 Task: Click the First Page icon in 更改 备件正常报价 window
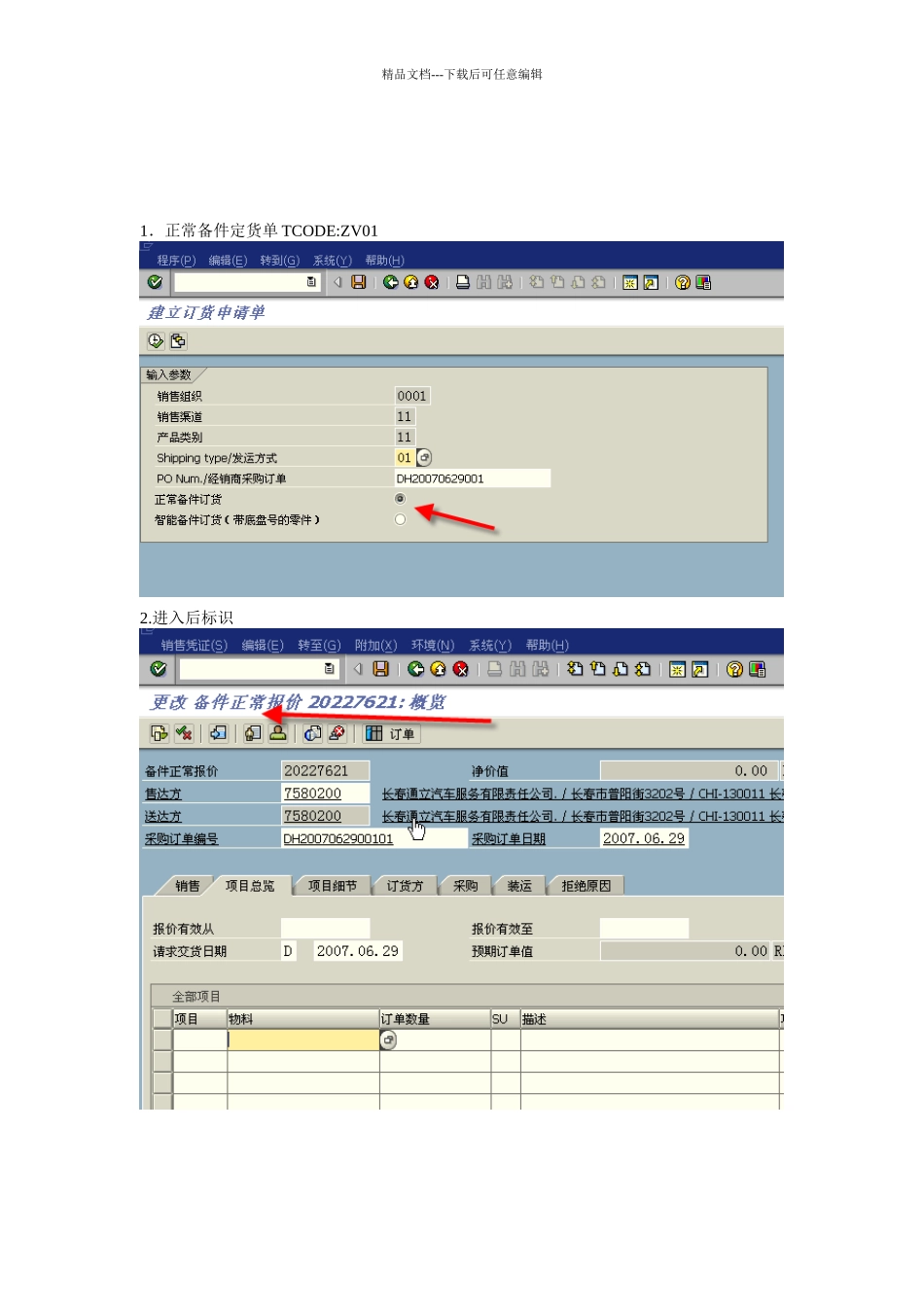(x=575, y=669)
